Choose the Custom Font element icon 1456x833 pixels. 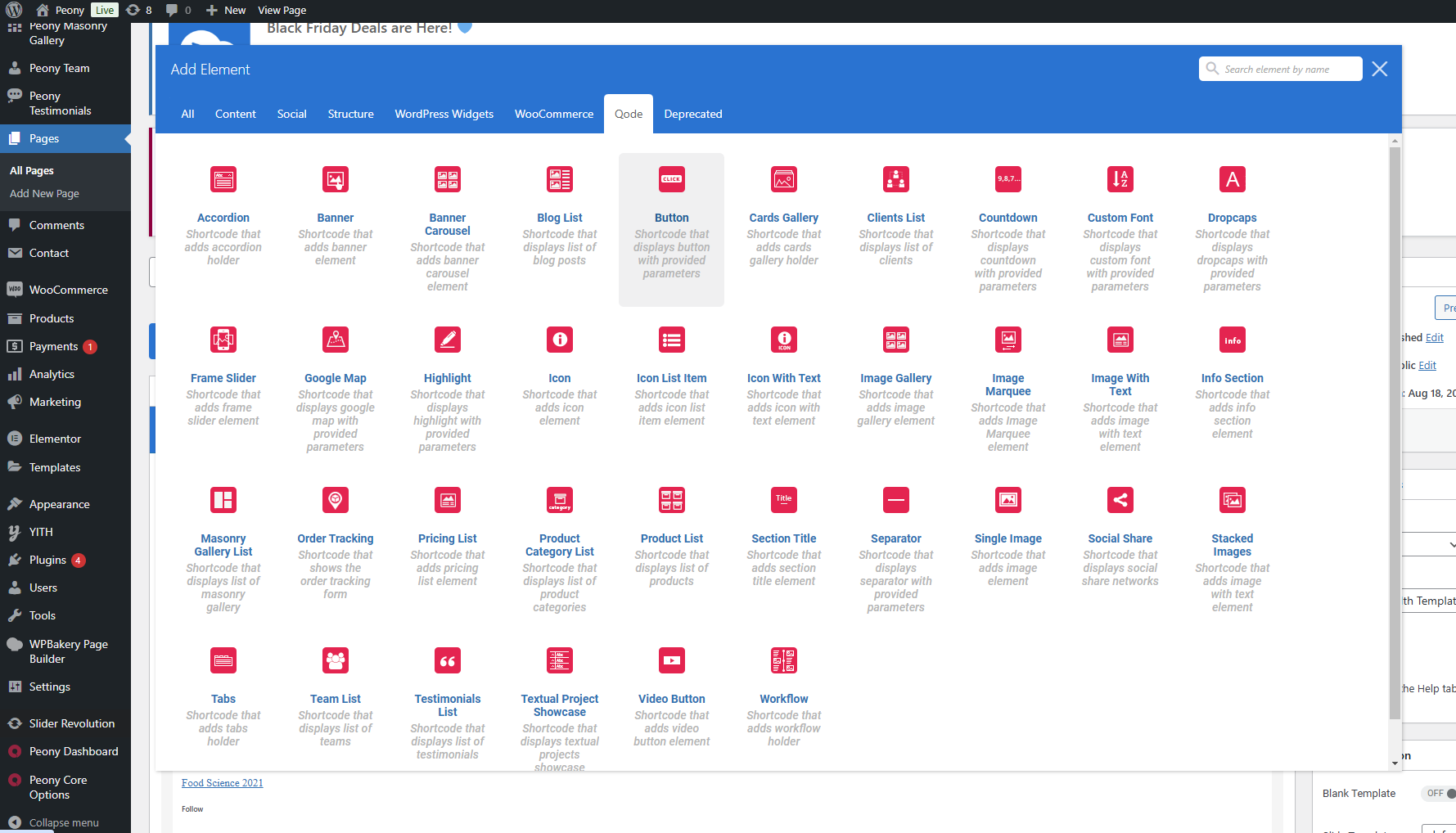click(x=1120, y=179)
